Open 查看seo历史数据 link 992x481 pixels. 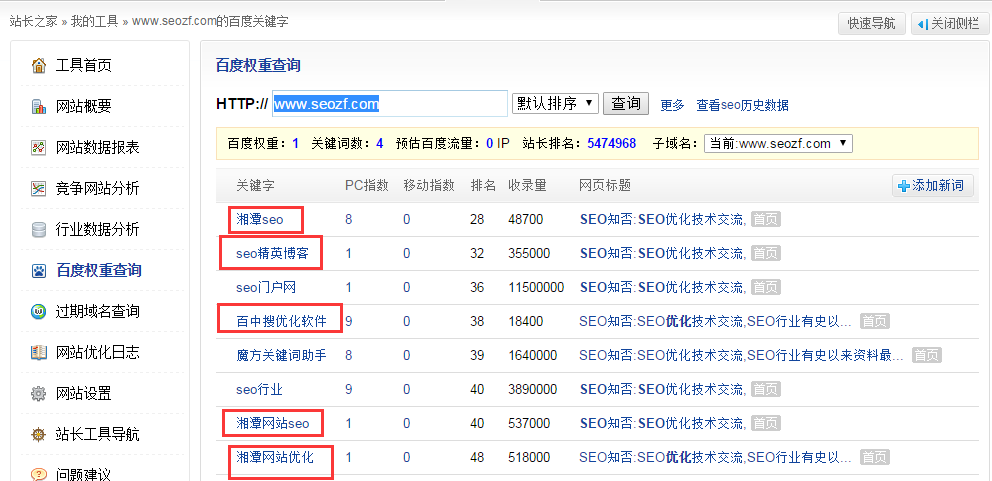click(x=742, y=105)
